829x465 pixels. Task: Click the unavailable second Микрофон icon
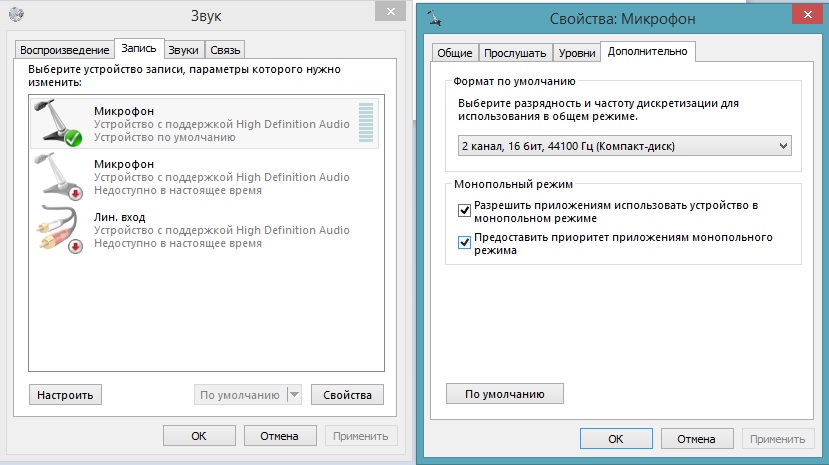(x=57, y=176)
